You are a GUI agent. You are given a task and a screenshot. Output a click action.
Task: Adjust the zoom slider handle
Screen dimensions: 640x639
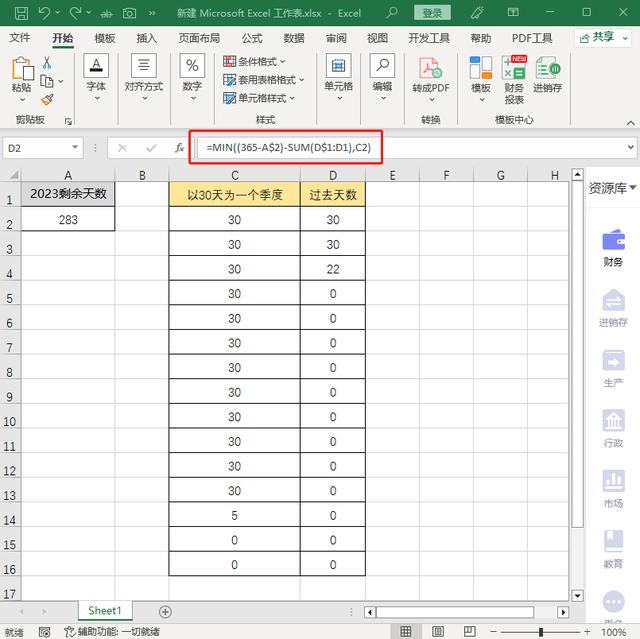pos(541,632)
